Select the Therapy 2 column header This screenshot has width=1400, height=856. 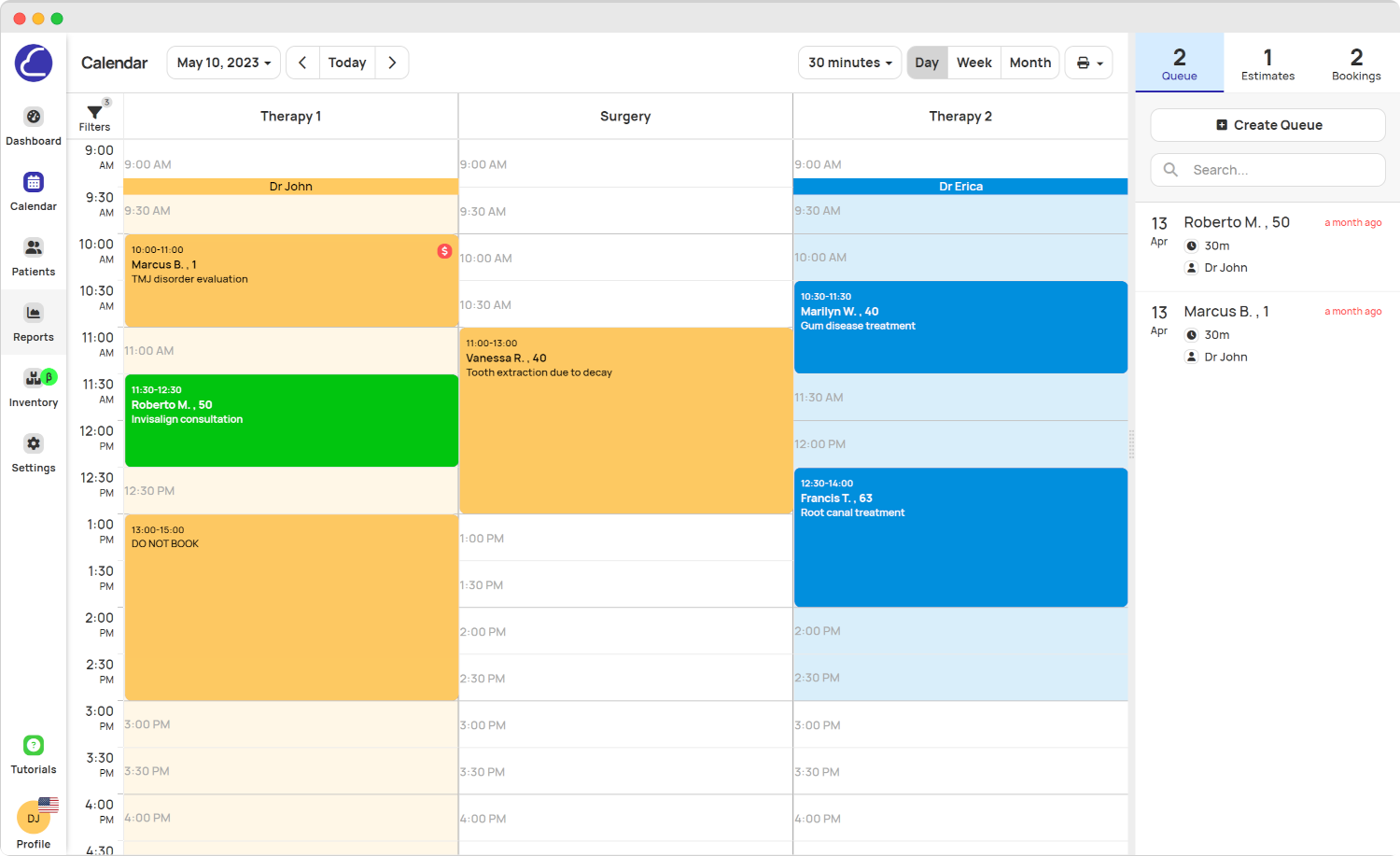tap(960, 117)
